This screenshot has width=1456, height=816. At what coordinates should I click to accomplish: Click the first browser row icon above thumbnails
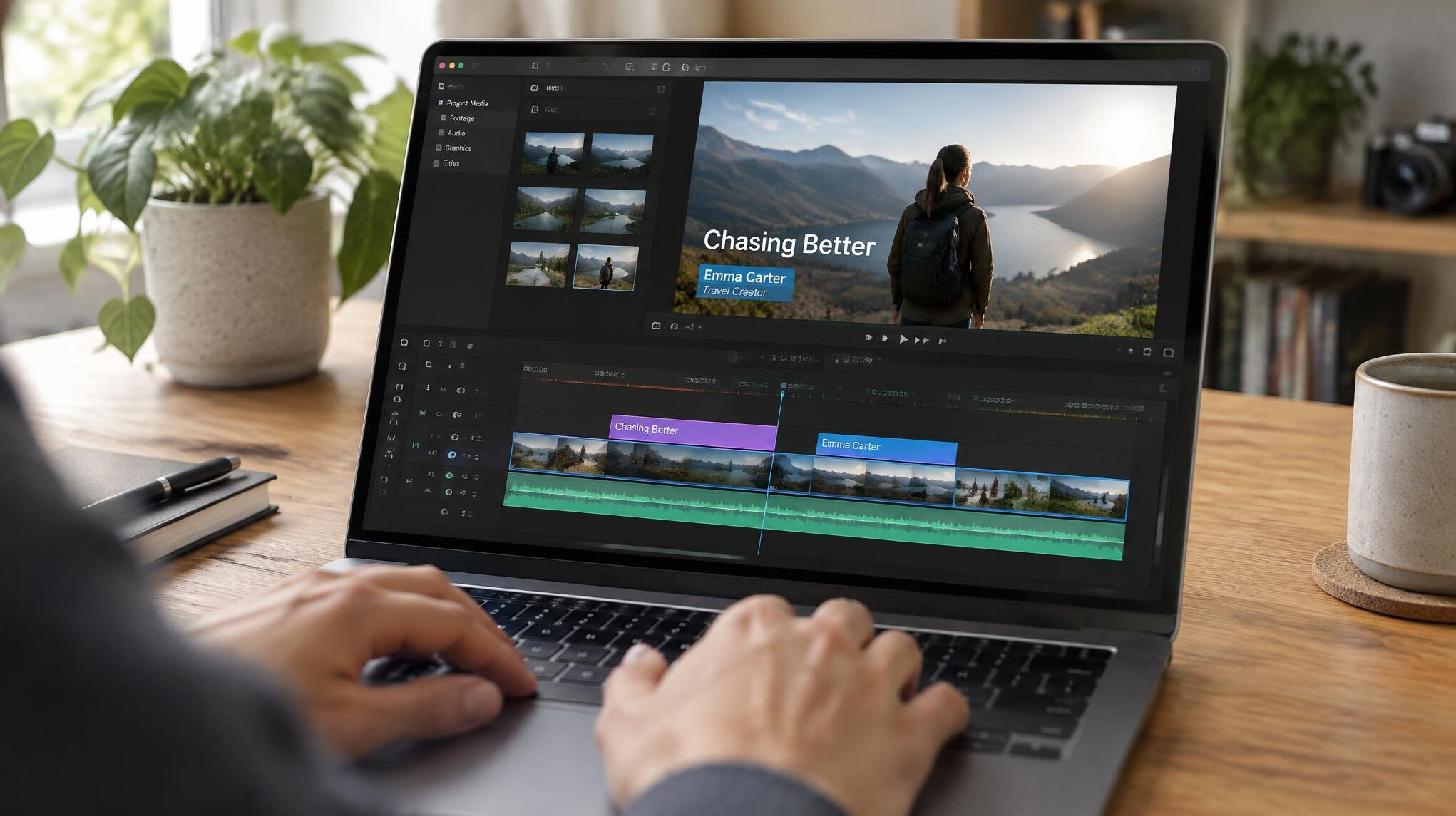point(533,88)
